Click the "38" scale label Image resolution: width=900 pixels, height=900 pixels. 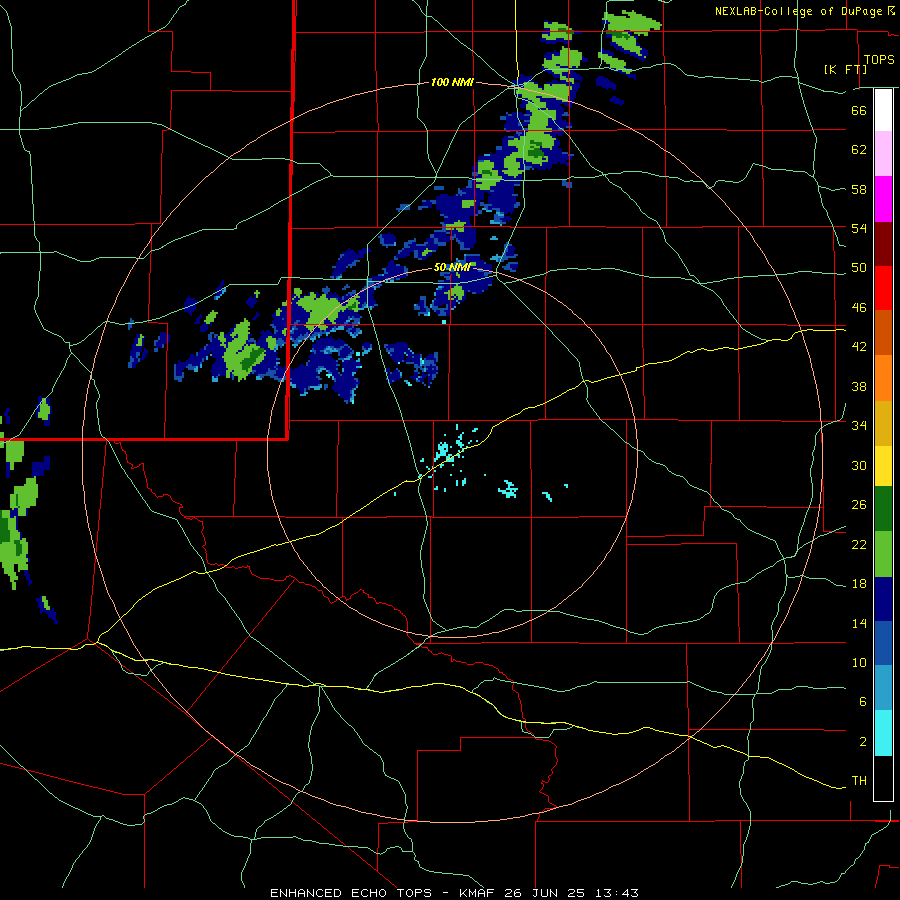coord(859,386)
